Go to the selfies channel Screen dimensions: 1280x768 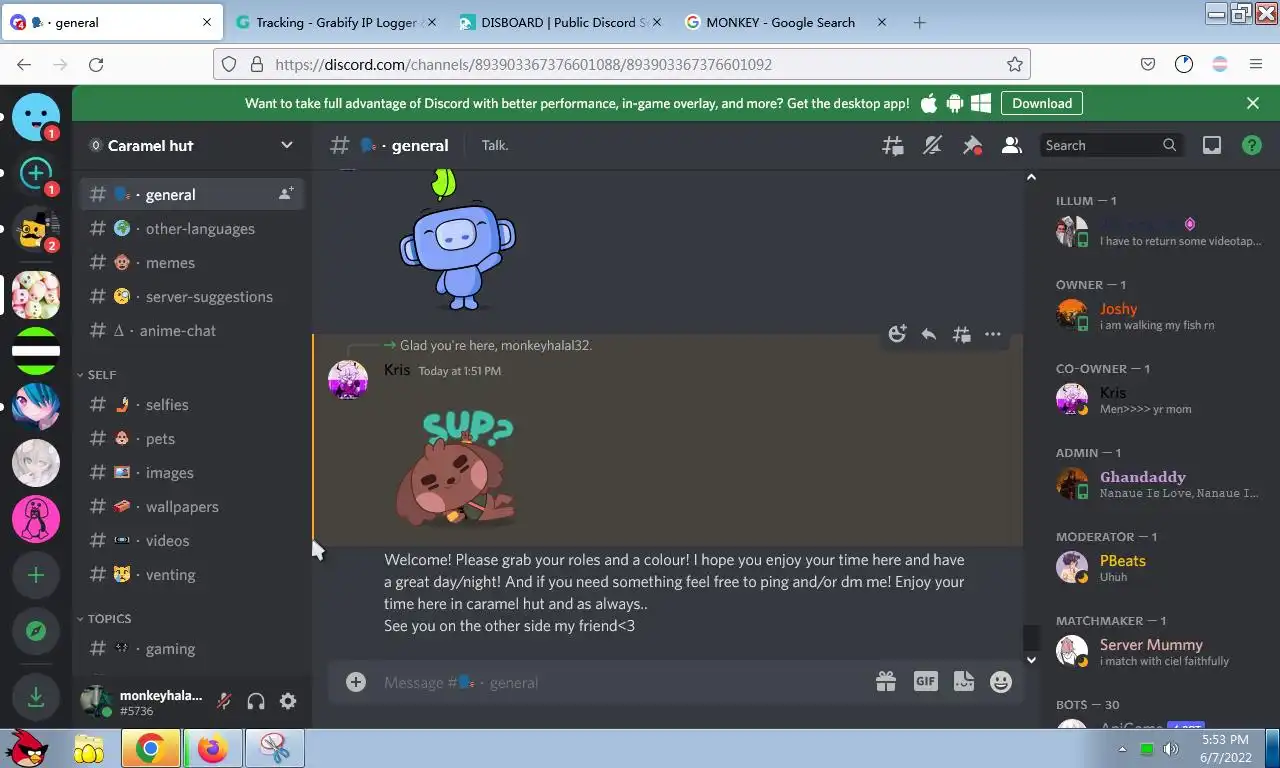pos(192,405)
